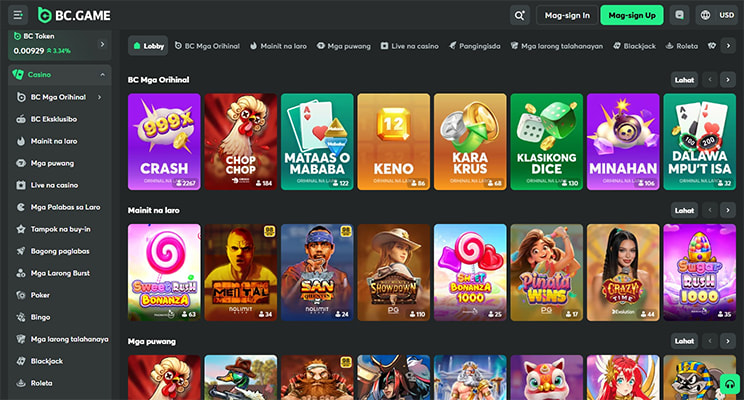Open the Sweet Rush Bonanza tile
The image size is (744, 400).
164,272
